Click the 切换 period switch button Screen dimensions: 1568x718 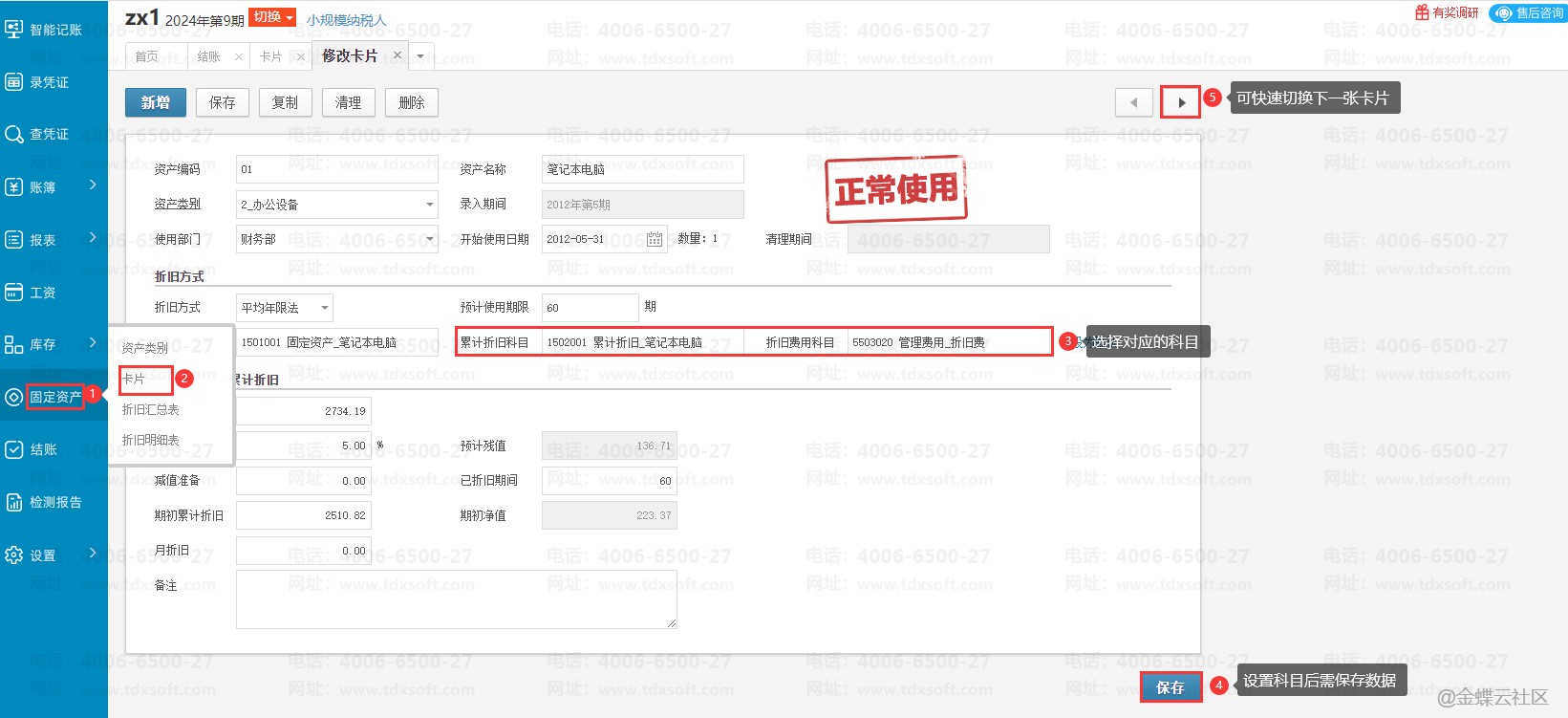[x=271, y=17]
